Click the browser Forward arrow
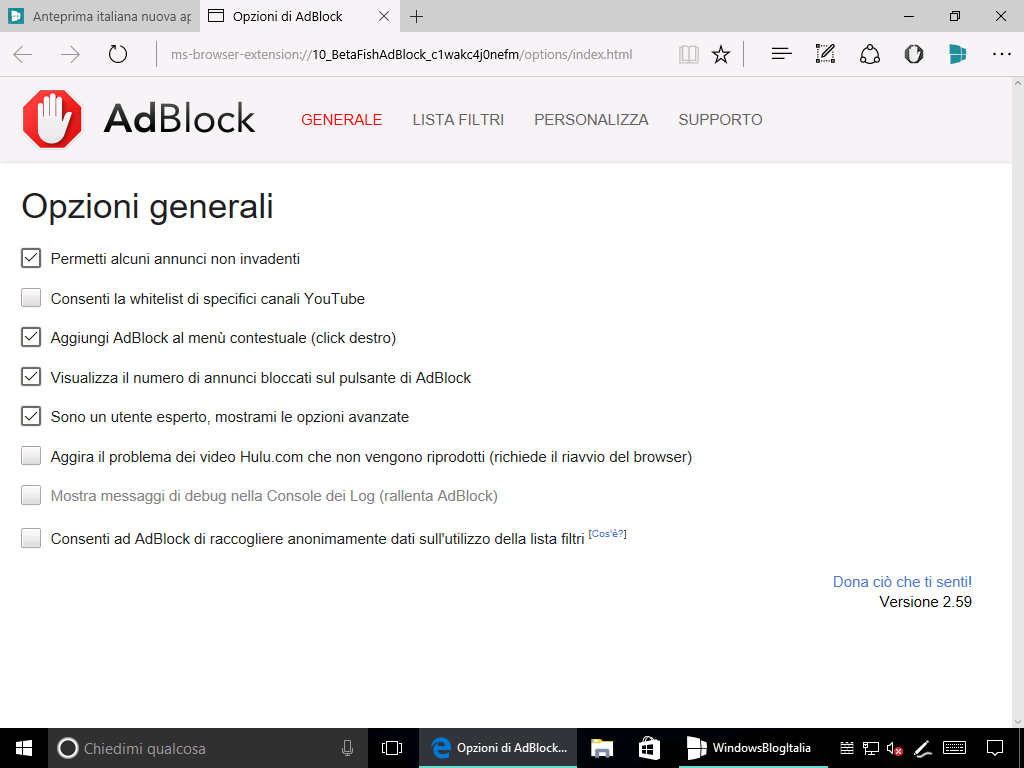 (70, 54)
